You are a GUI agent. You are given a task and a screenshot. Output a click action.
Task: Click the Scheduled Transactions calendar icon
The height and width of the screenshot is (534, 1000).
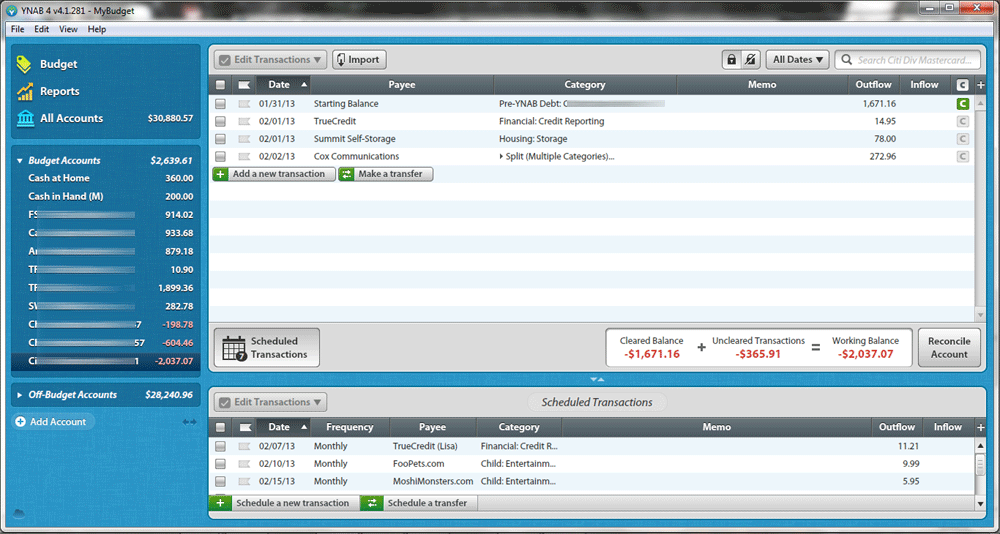click(233, 348)
